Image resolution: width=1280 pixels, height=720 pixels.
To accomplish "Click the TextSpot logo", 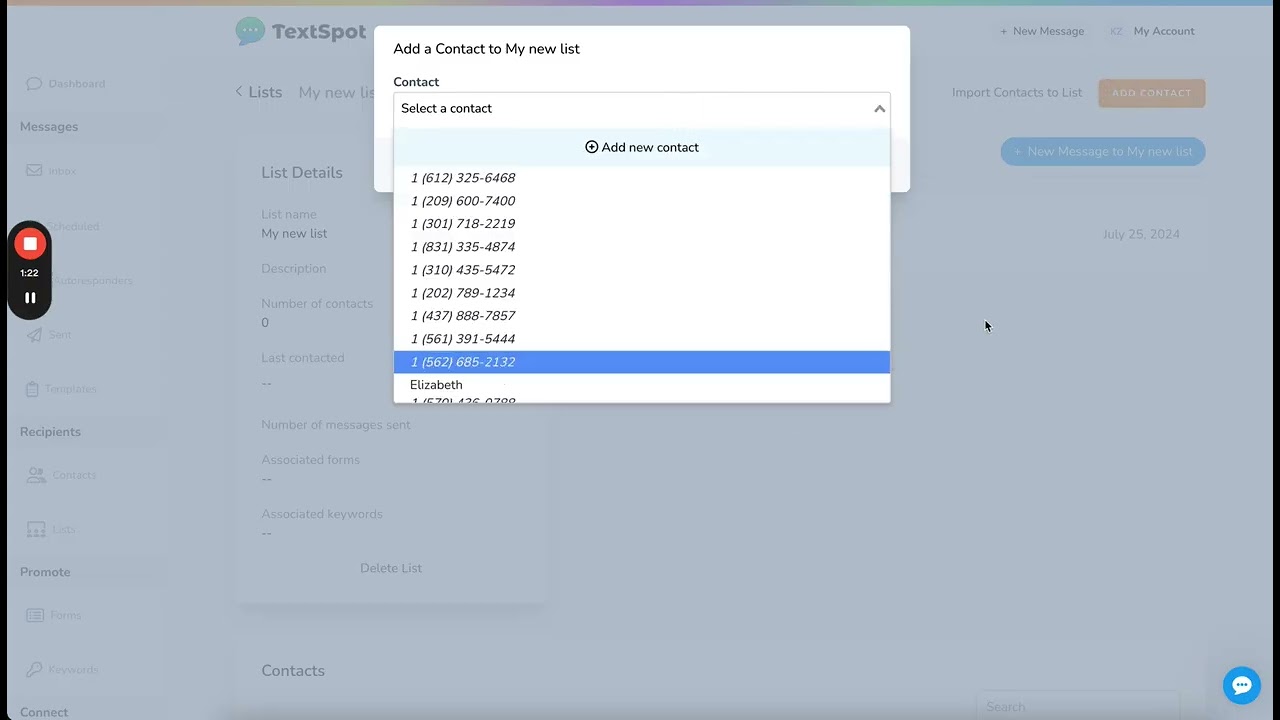I will coord(301,32).
